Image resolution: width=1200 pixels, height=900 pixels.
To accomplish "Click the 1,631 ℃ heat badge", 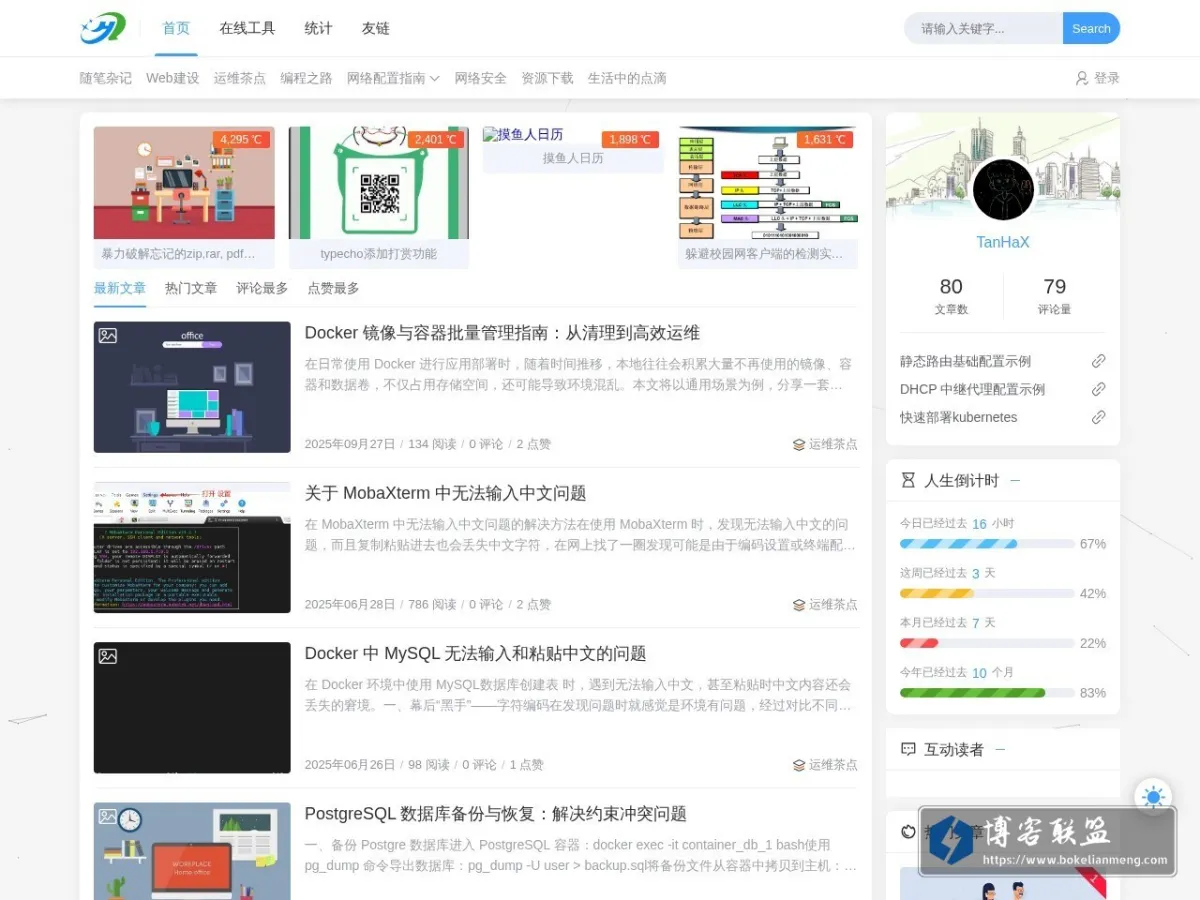I will point(825,140).
